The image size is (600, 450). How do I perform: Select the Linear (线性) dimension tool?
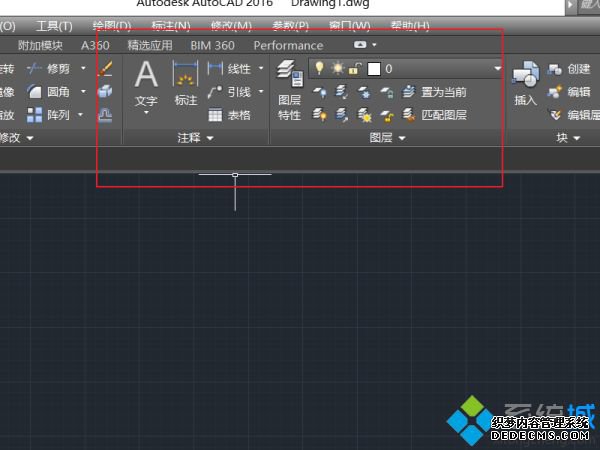[x=230, y=69]
